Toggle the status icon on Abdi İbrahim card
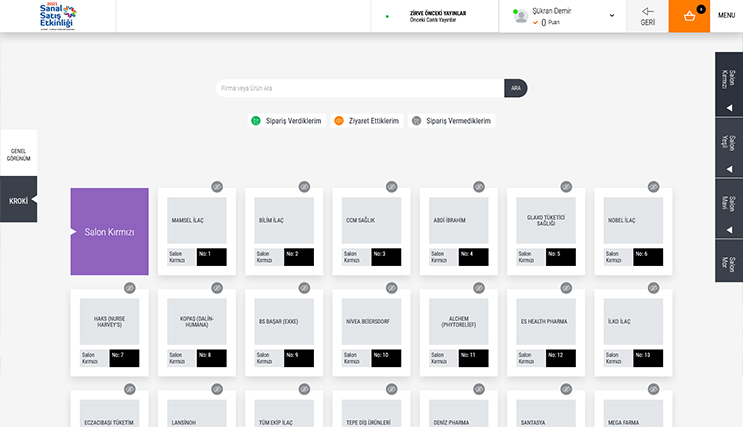Screen dimensions: 743x427 479,187
